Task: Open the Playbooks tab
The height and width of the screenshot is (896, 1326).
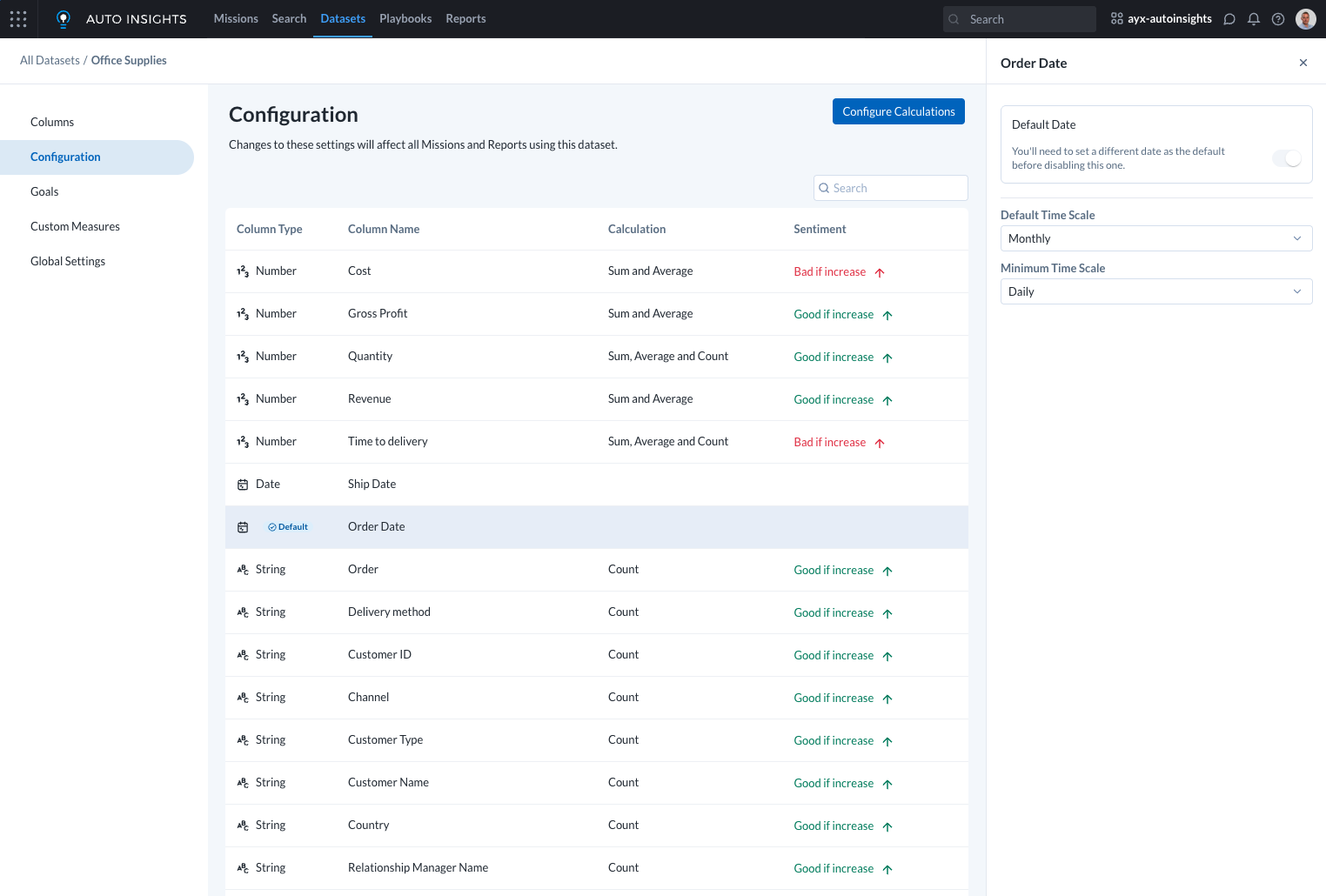Action: 405,18
